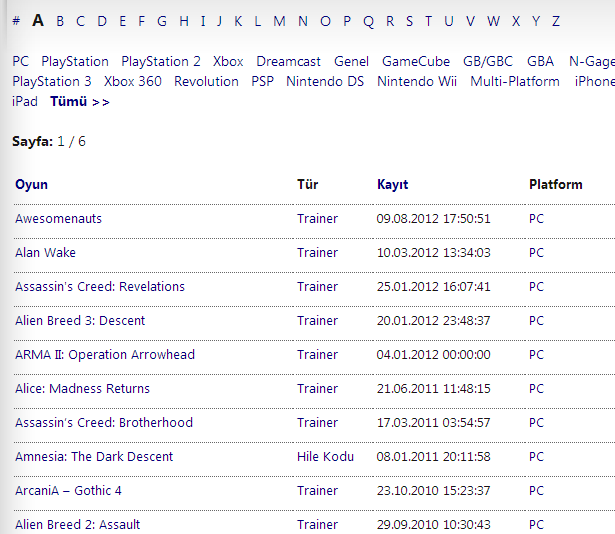The height and width of the screenshot is (534, 615).
Task: Show Nintendo DS cheats
Action: (x=325, y=81)
